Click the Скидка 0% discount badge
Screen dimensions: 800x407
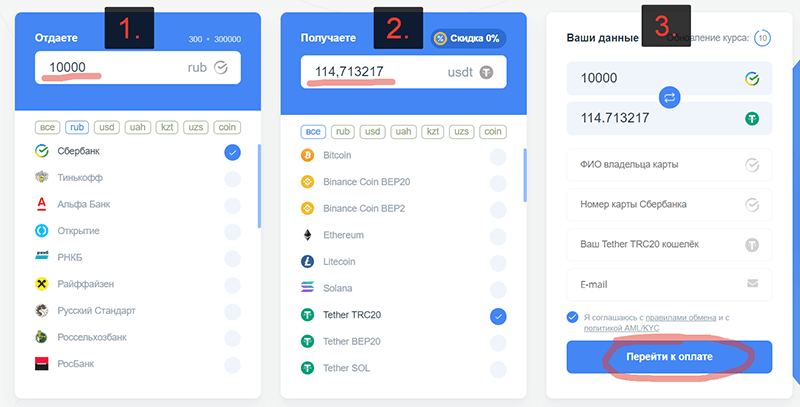pos(468,38)
